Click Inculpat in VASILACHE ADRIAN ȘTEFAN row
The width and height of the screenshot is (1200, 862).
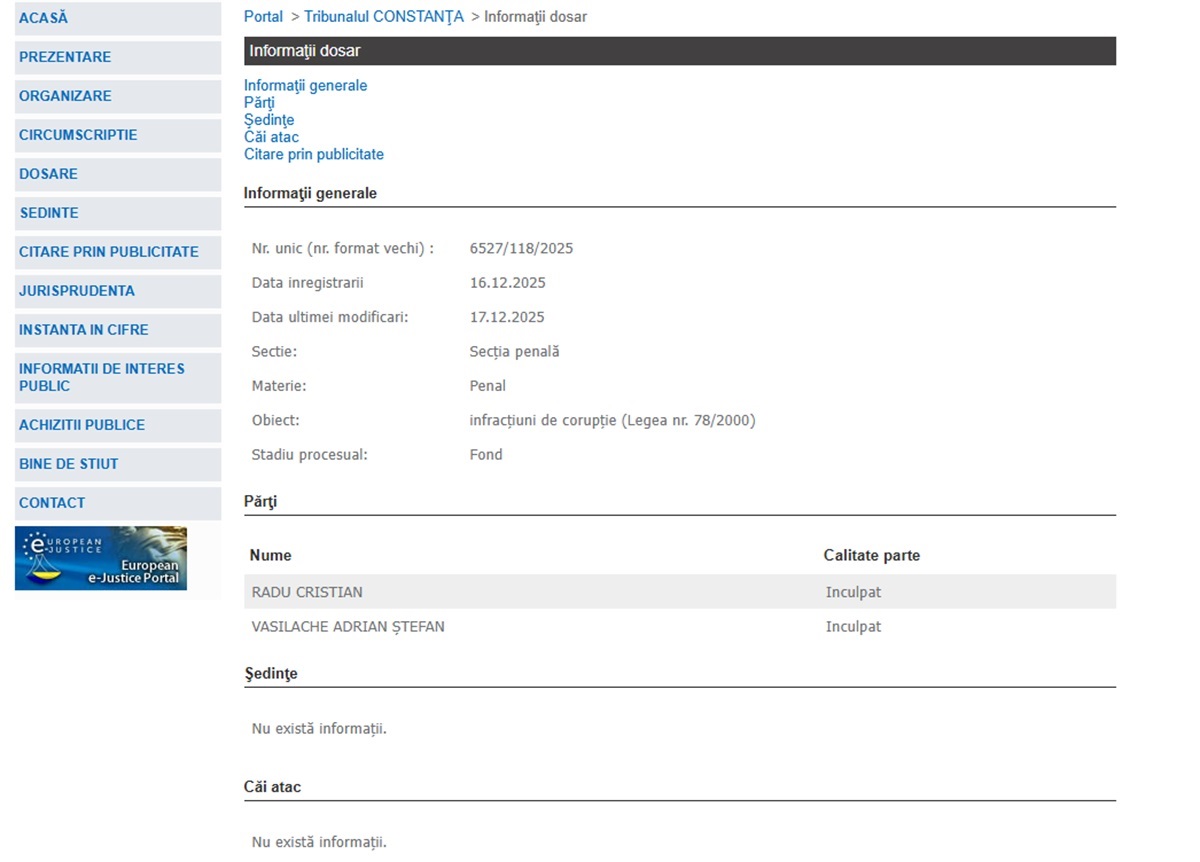[853, 627]
